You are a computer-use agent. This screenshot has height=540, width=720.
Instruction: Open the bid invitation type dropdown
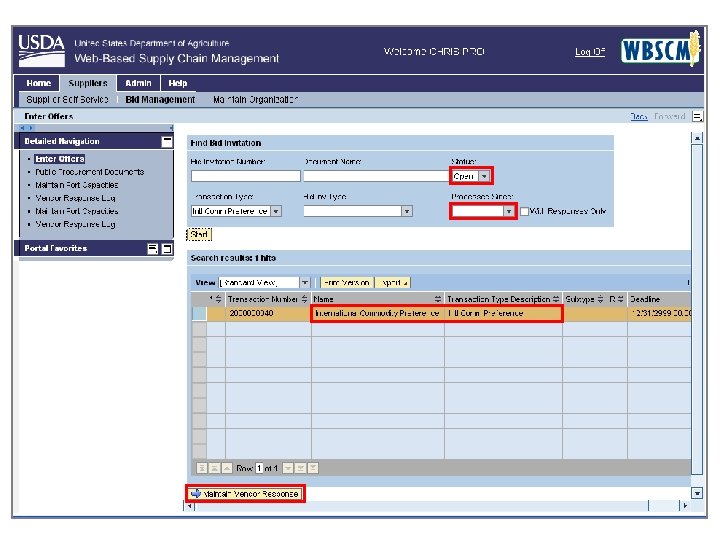(407, 211)
